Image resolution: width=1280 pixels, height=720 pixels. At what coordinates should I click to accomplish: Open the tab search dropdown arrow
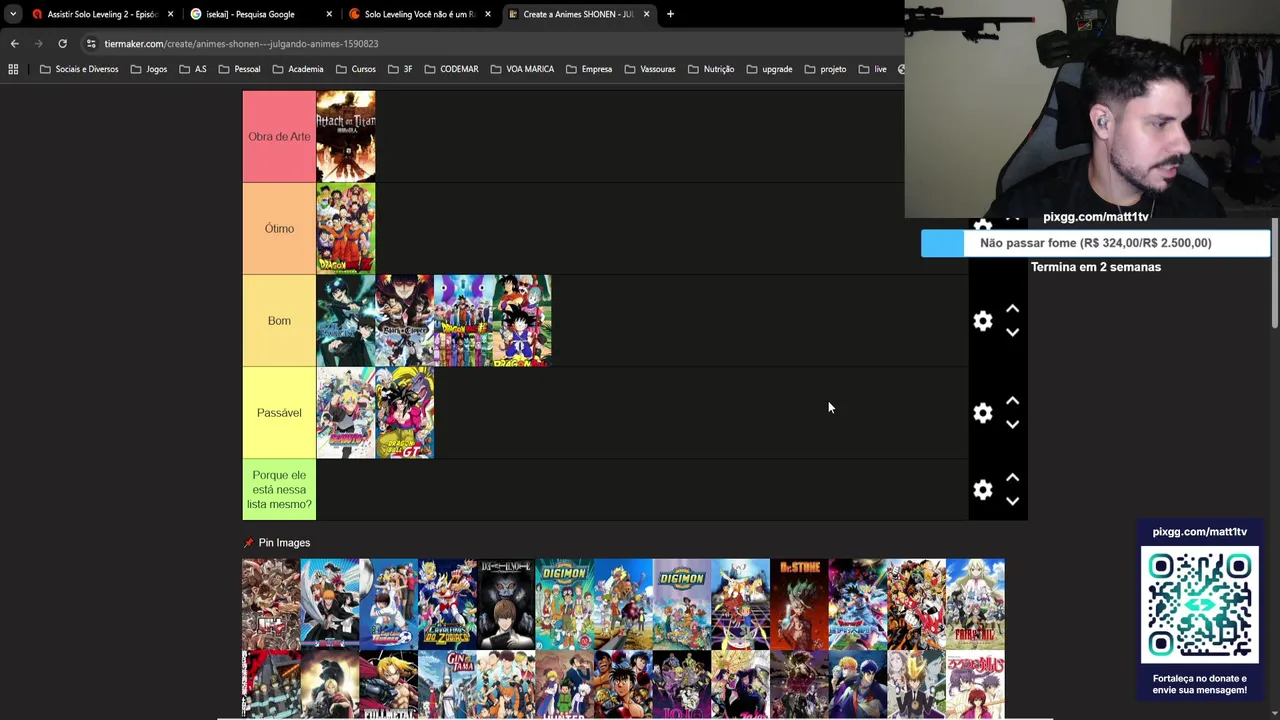click(x=12, y=14)
